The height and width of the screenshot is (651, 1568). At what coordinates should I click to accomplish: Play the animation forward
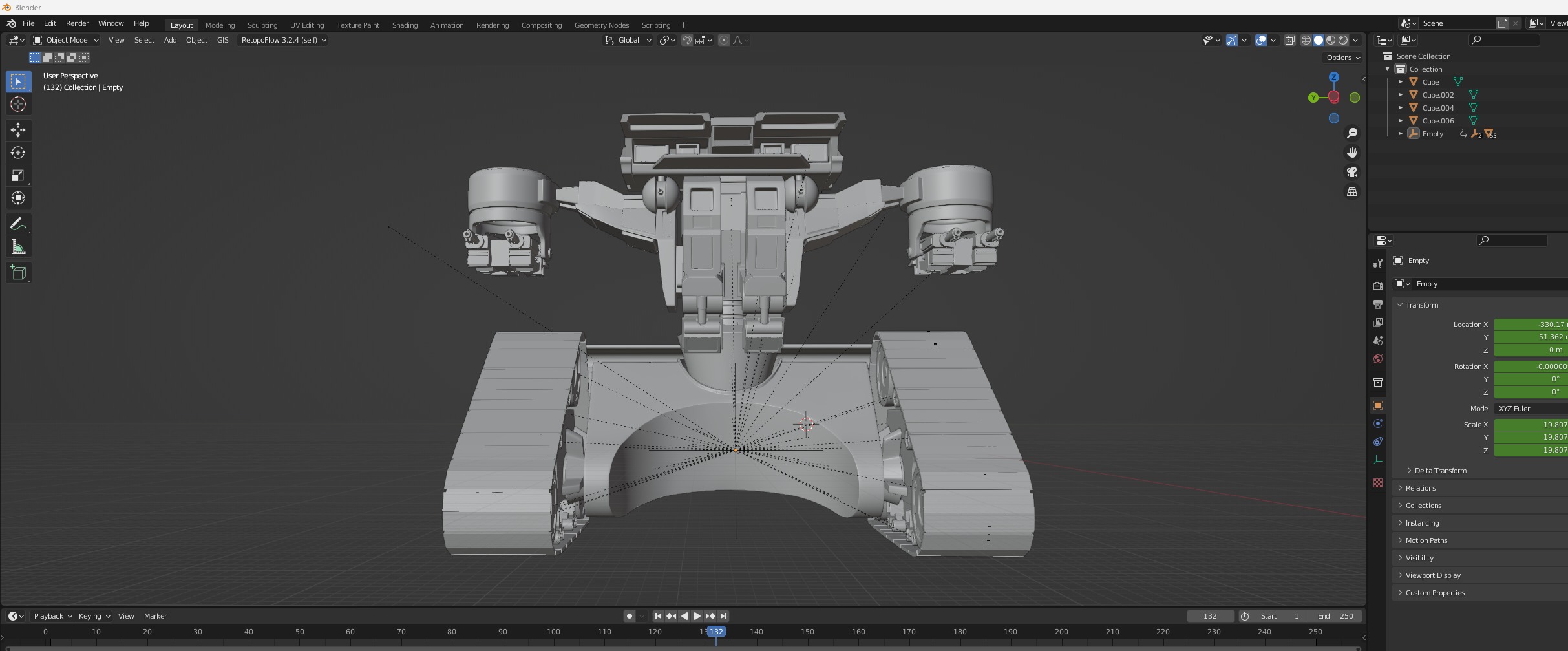click(x=697, y=616)
